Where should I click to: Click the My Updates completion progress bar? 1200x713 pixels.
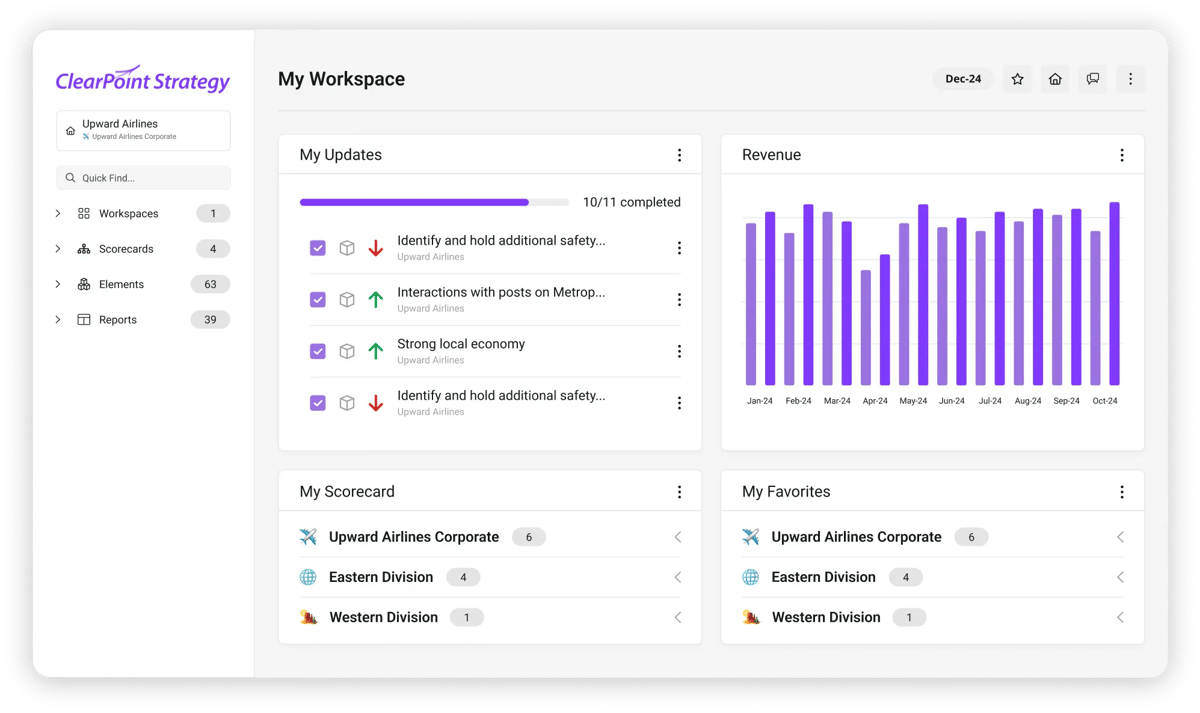coord(434,202)
